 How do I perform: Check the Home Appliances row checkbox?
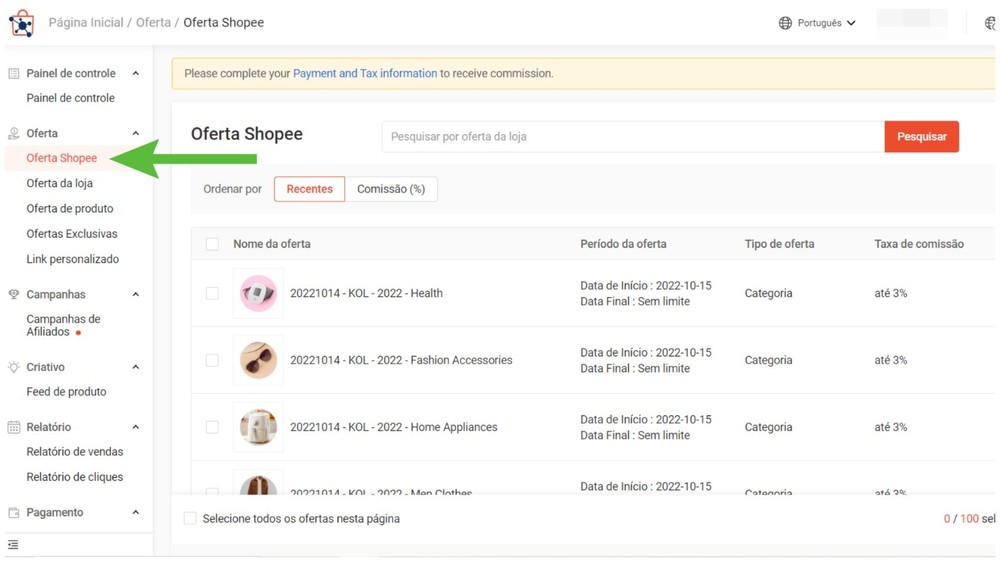[x=212, y=427]
